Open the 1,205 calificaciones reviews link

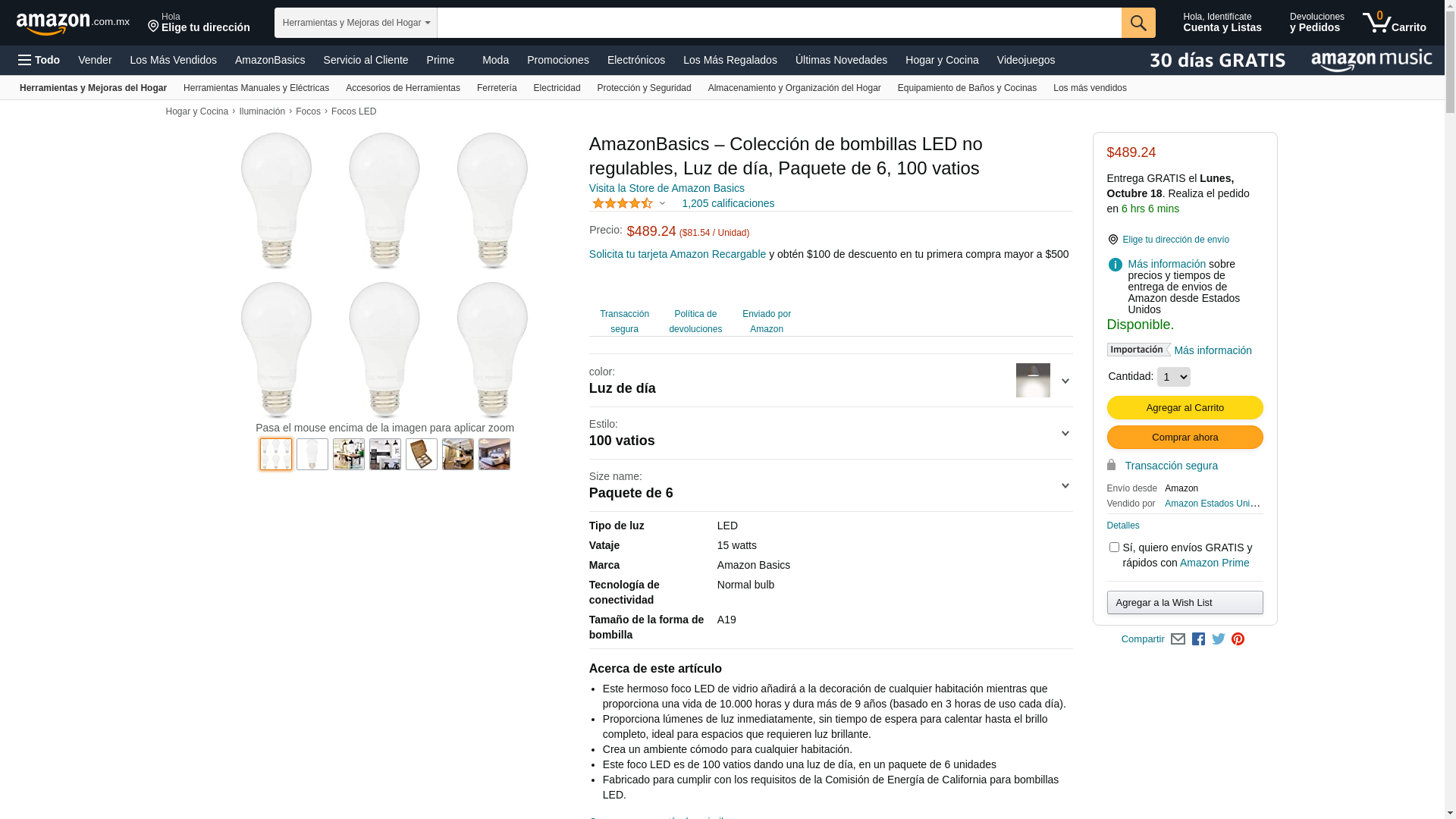pos(727,203)
